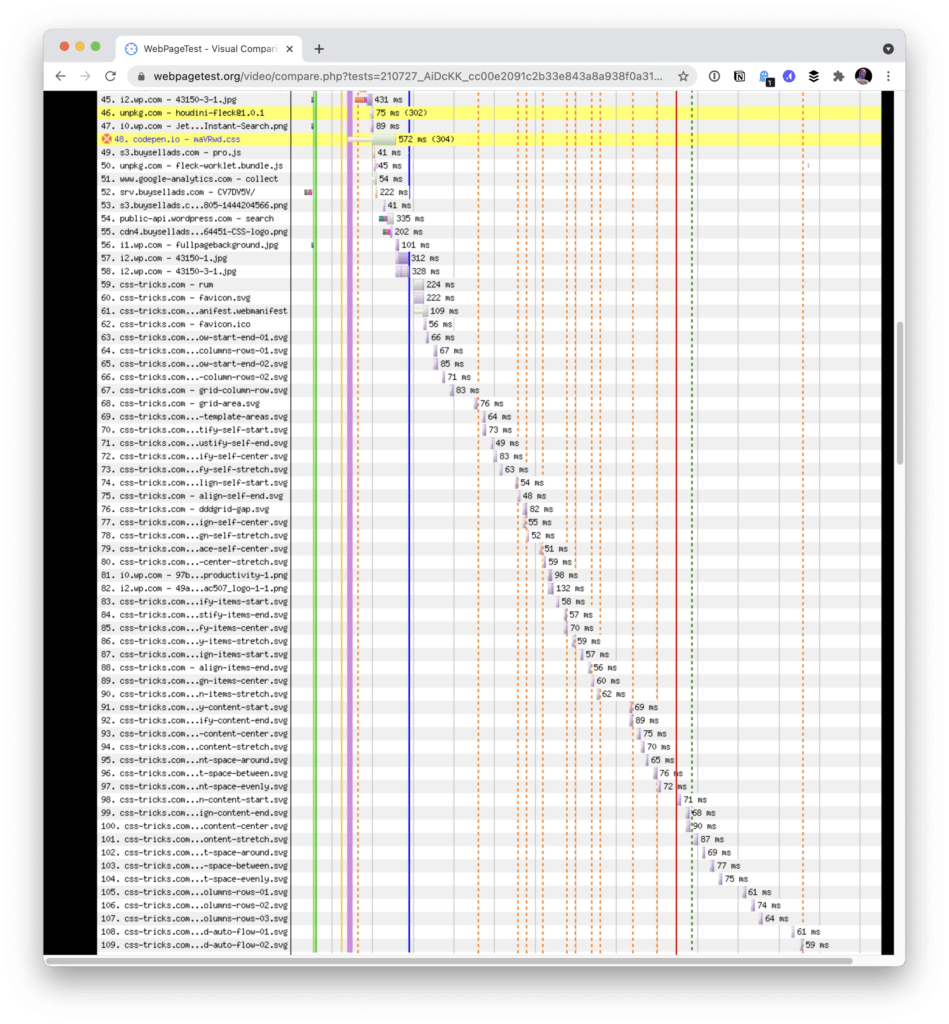
Task: Click request 88 align-items-end.svg
Action: [194, 667]
